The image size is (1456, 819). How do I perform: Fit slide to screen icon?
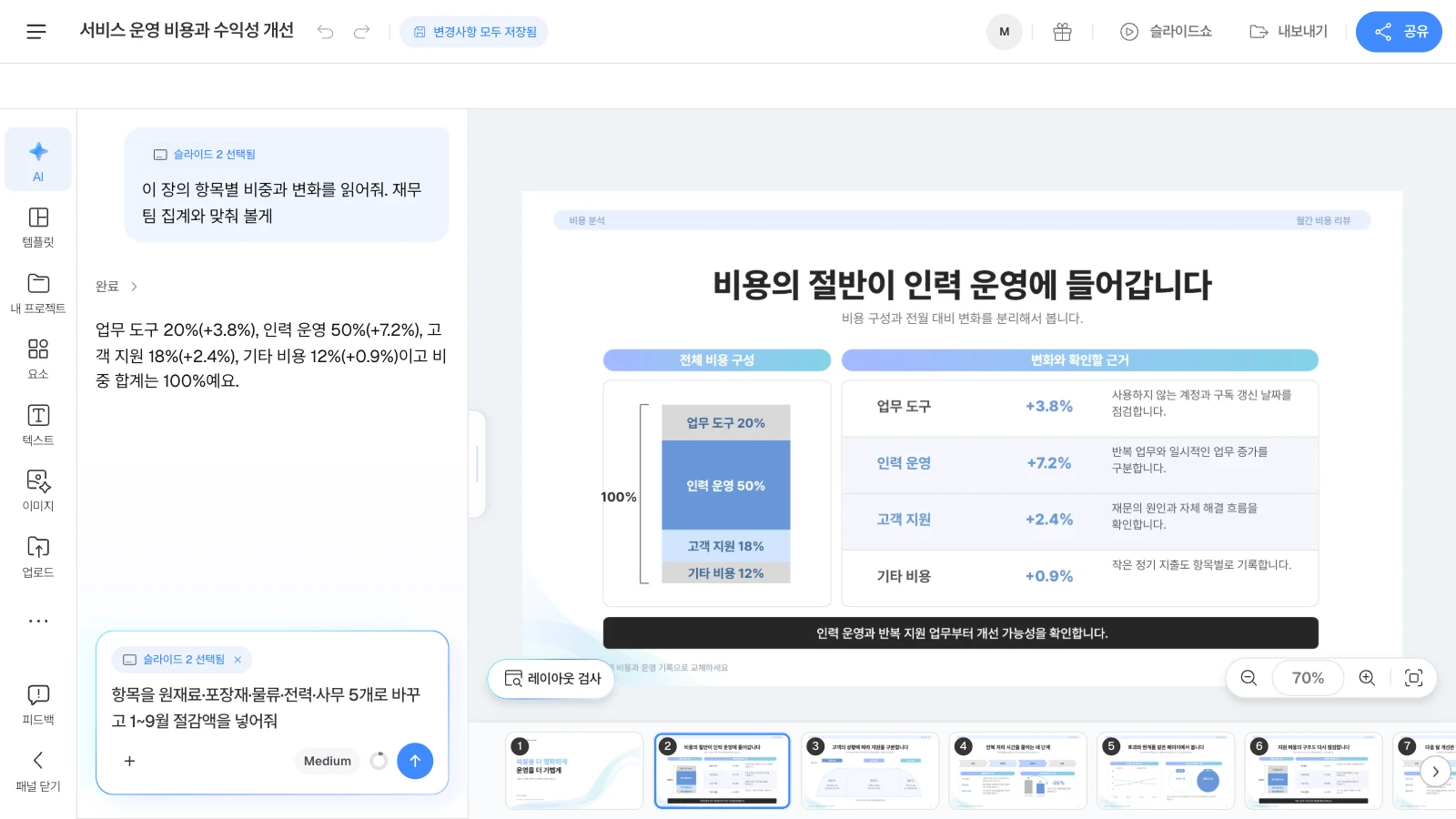coord(1413,678)
